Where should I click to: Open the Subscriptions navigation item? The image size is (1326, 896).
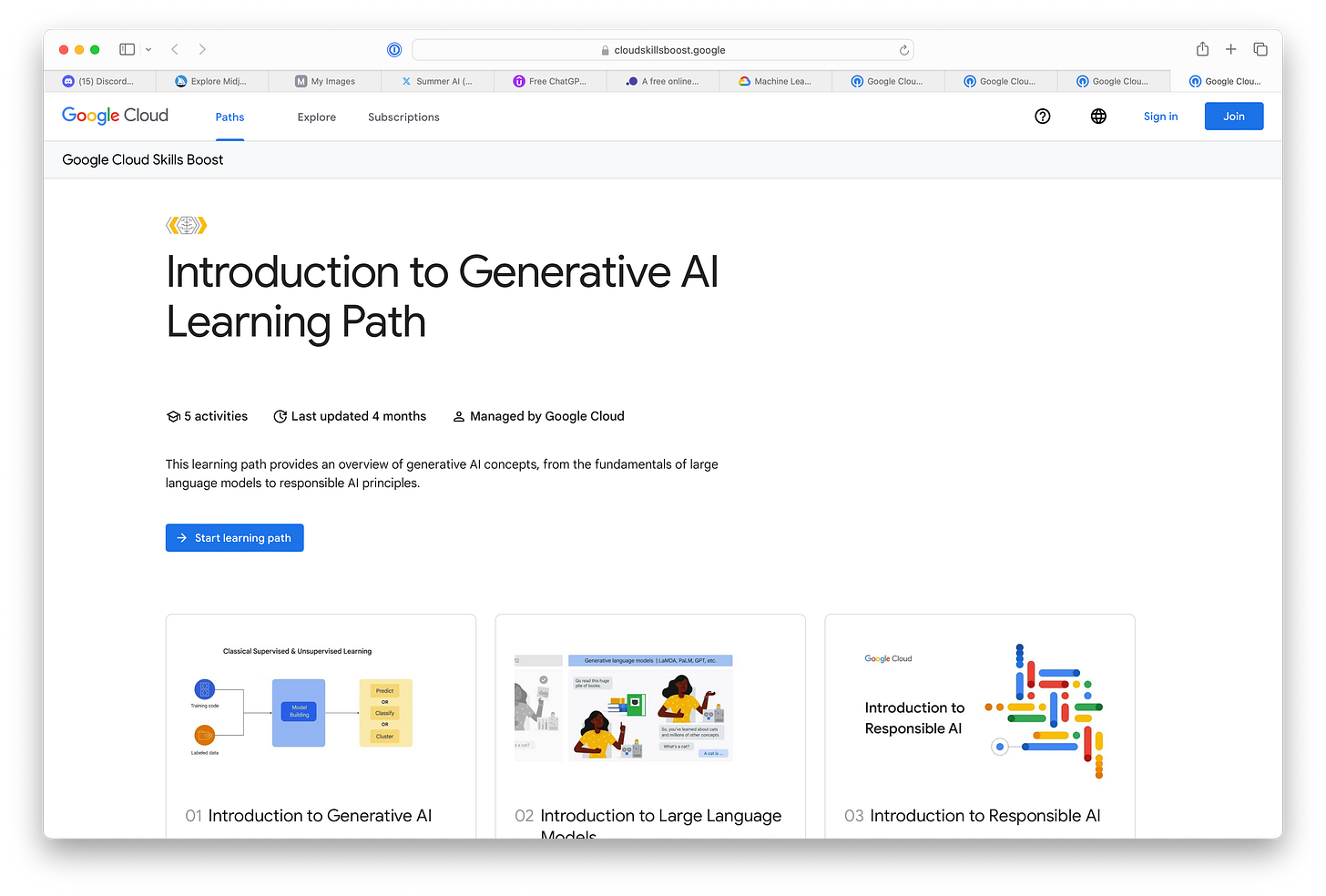click(x=403, y=117)
